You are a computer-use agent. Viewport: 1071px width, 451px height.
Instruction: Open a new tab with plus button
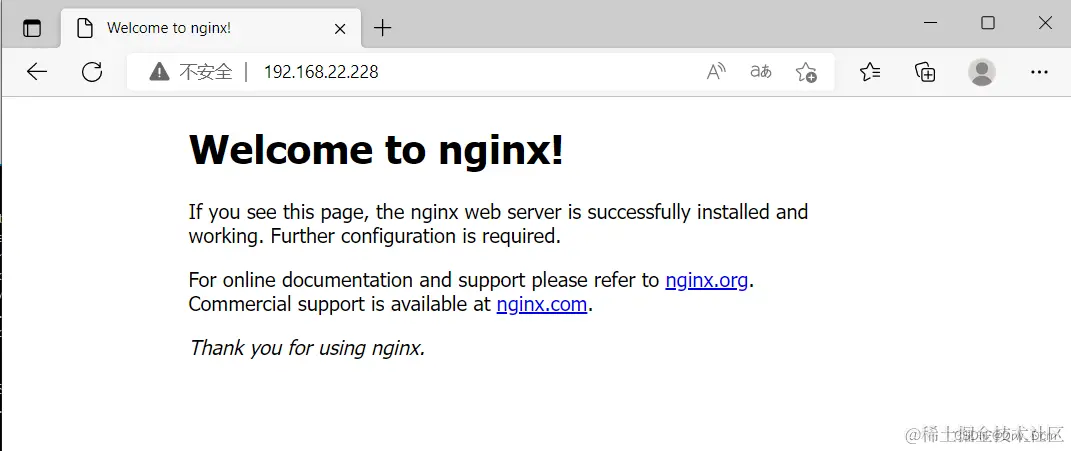click(x=382, y=28)
